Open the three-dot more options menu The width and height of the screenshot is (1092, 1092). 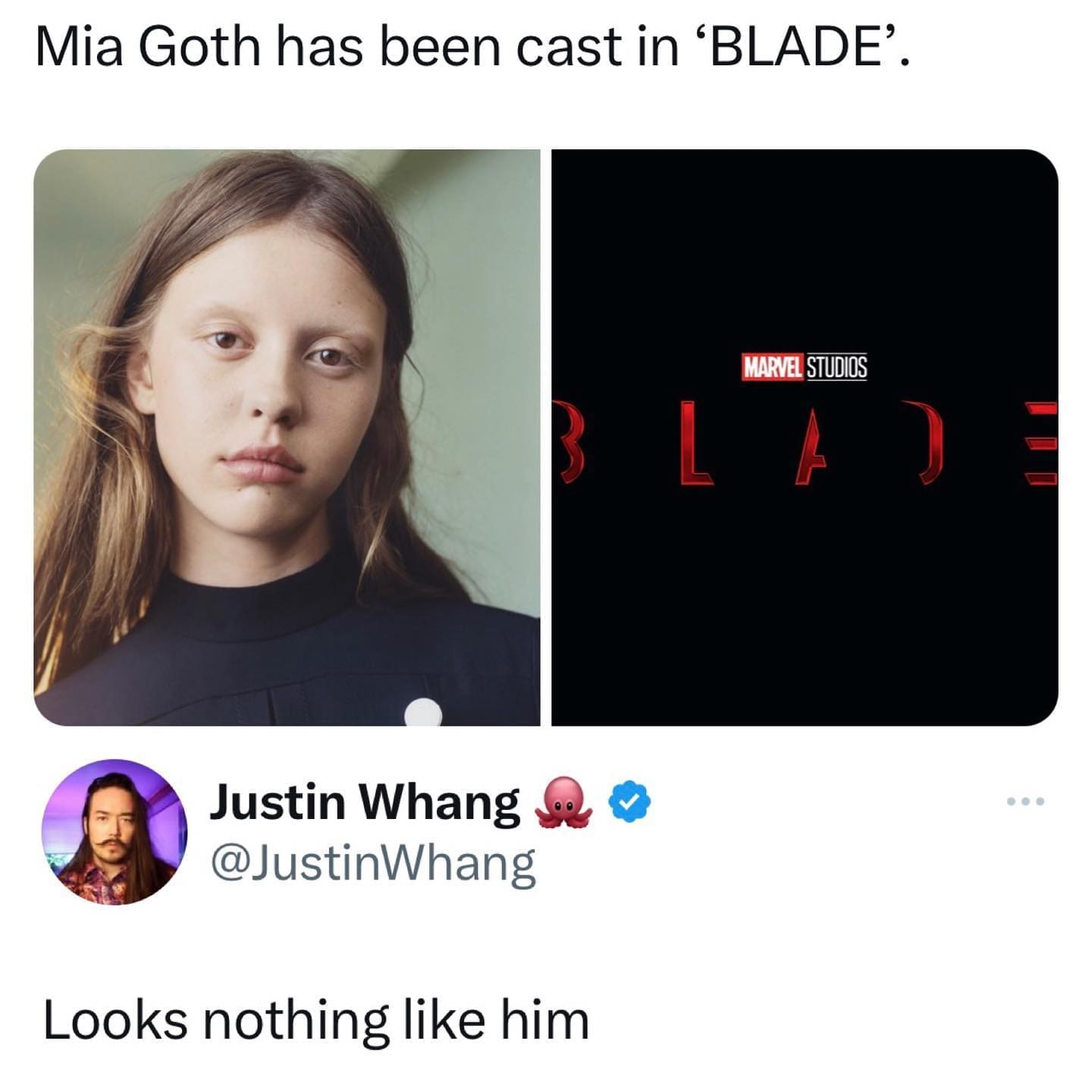click(1026, 801)
